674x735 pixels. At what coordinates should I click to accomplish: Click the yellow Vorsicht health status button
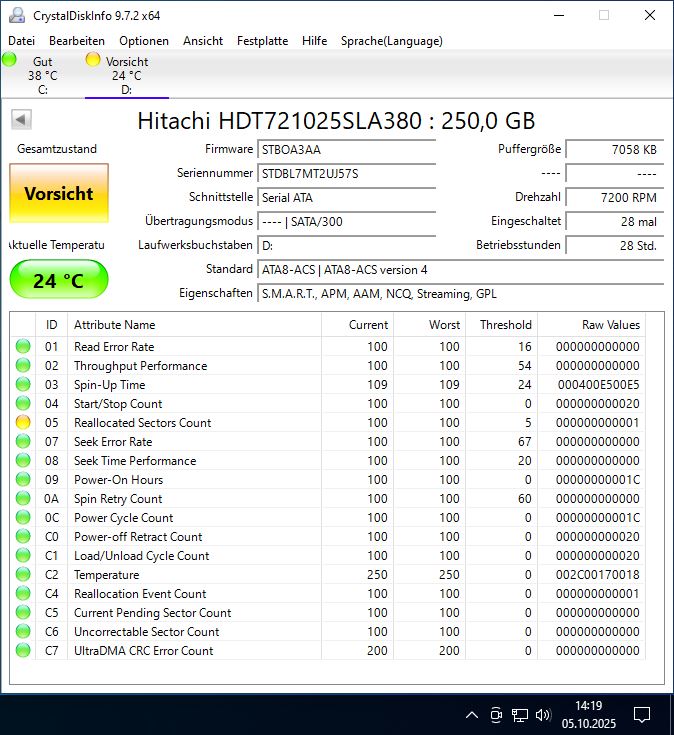pos(59,193)
